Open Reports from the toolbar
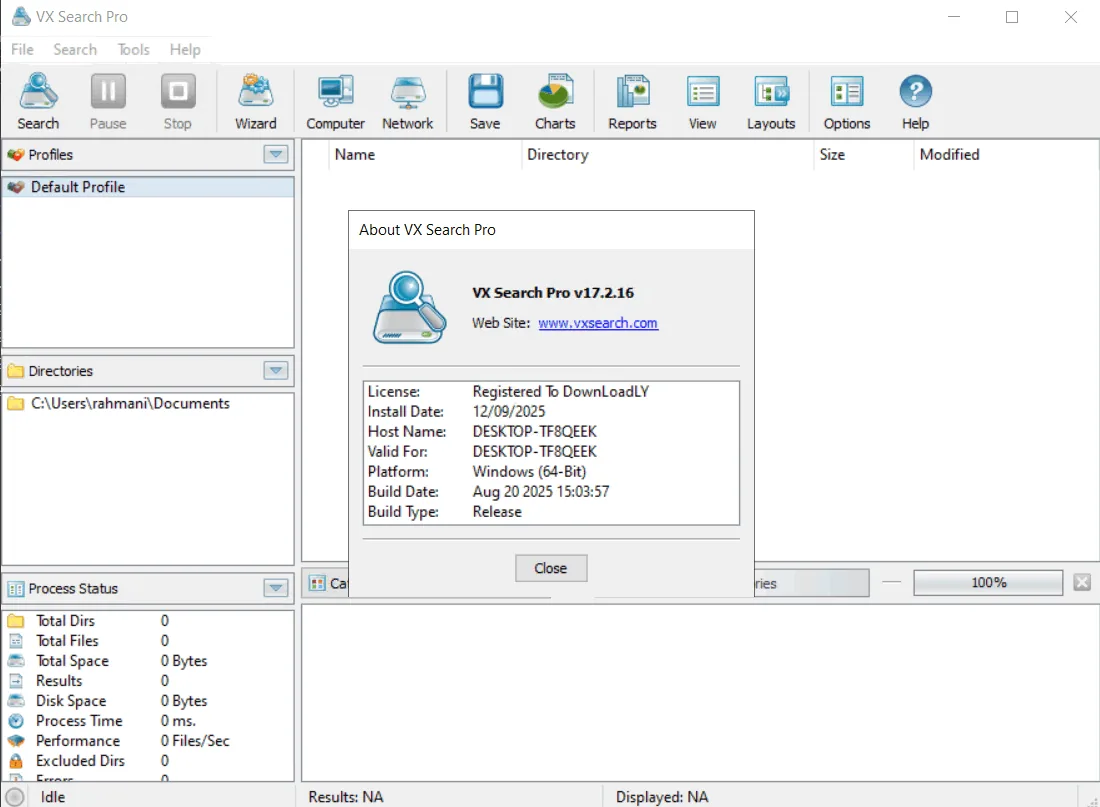Image resolution: width=1100 pixels, height=807 pixels. pos(632,102)
